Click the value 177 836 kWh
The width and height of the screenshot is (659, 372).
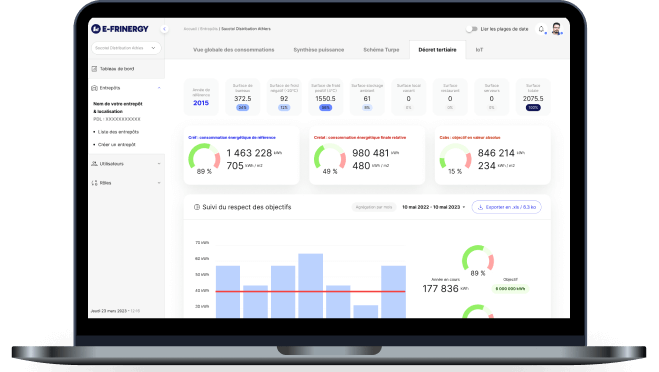[445, 288]
